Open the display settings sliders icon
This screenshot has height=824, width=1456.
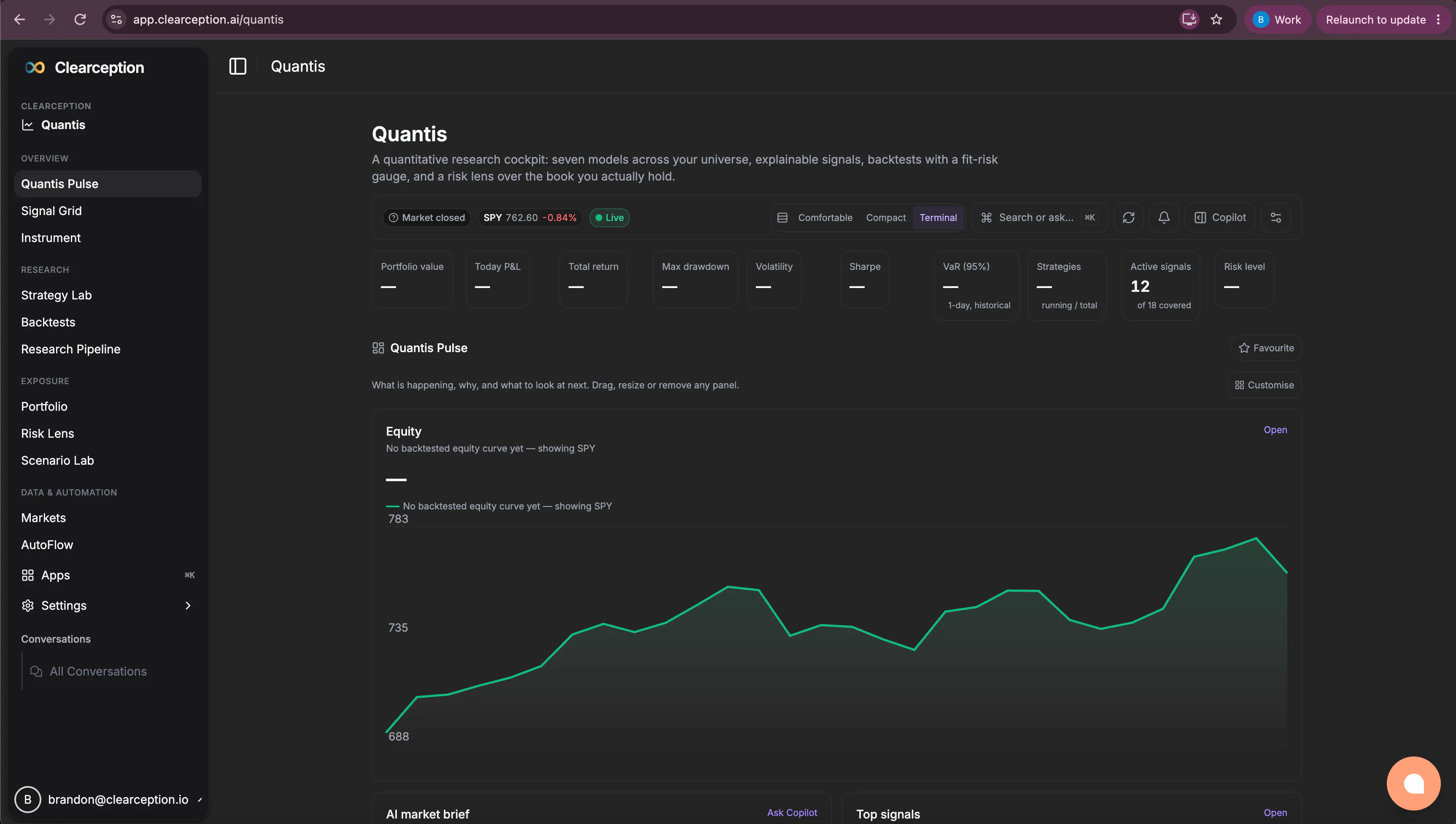(x=1275, y=217)
